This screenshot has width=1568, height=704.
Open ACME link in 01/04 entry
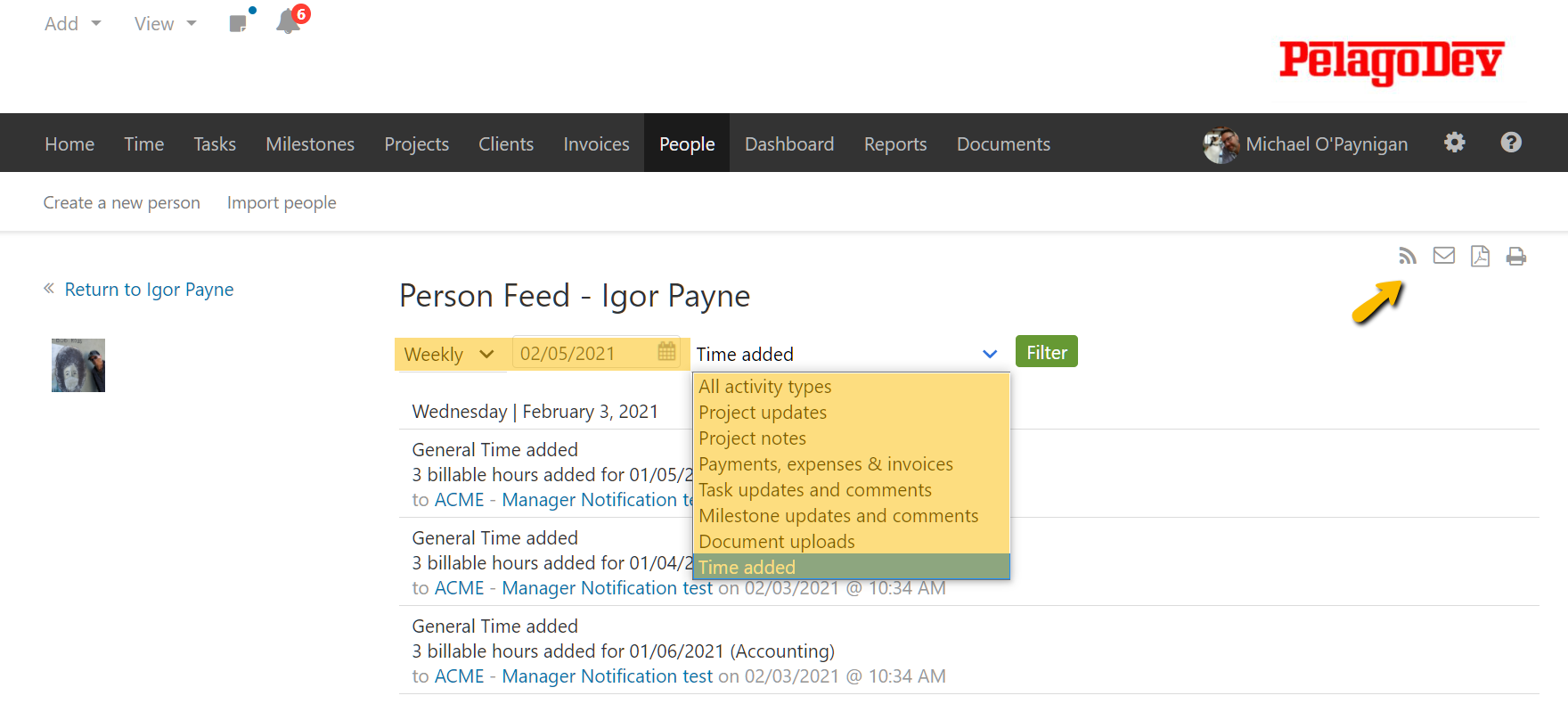point(459,588)
